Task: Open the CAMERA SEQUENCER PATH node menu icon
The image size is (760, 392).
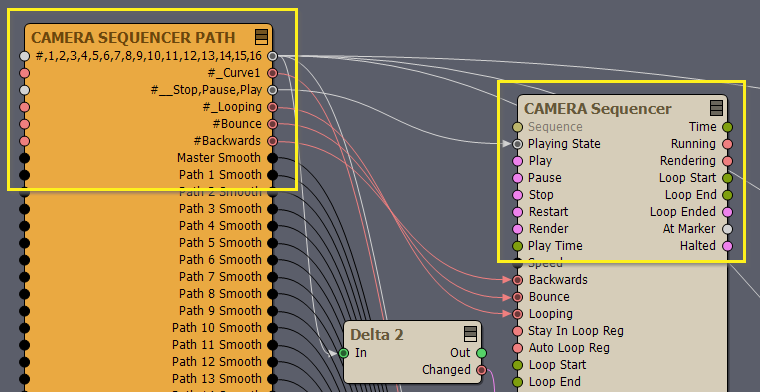Action: [x=261, y=37]
